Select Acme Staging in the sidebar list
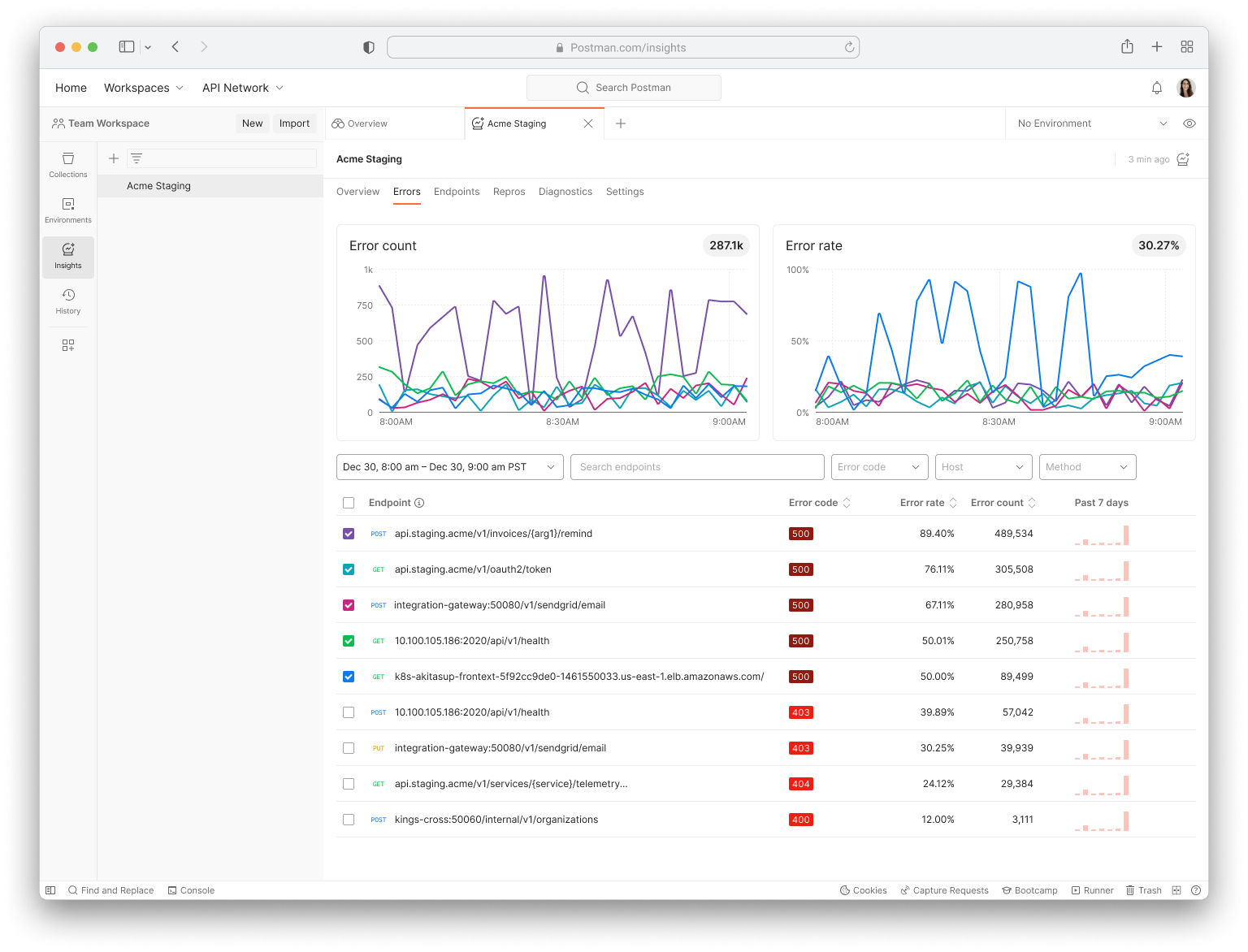Screen dimensions: 1248x952 pos(210,186)
